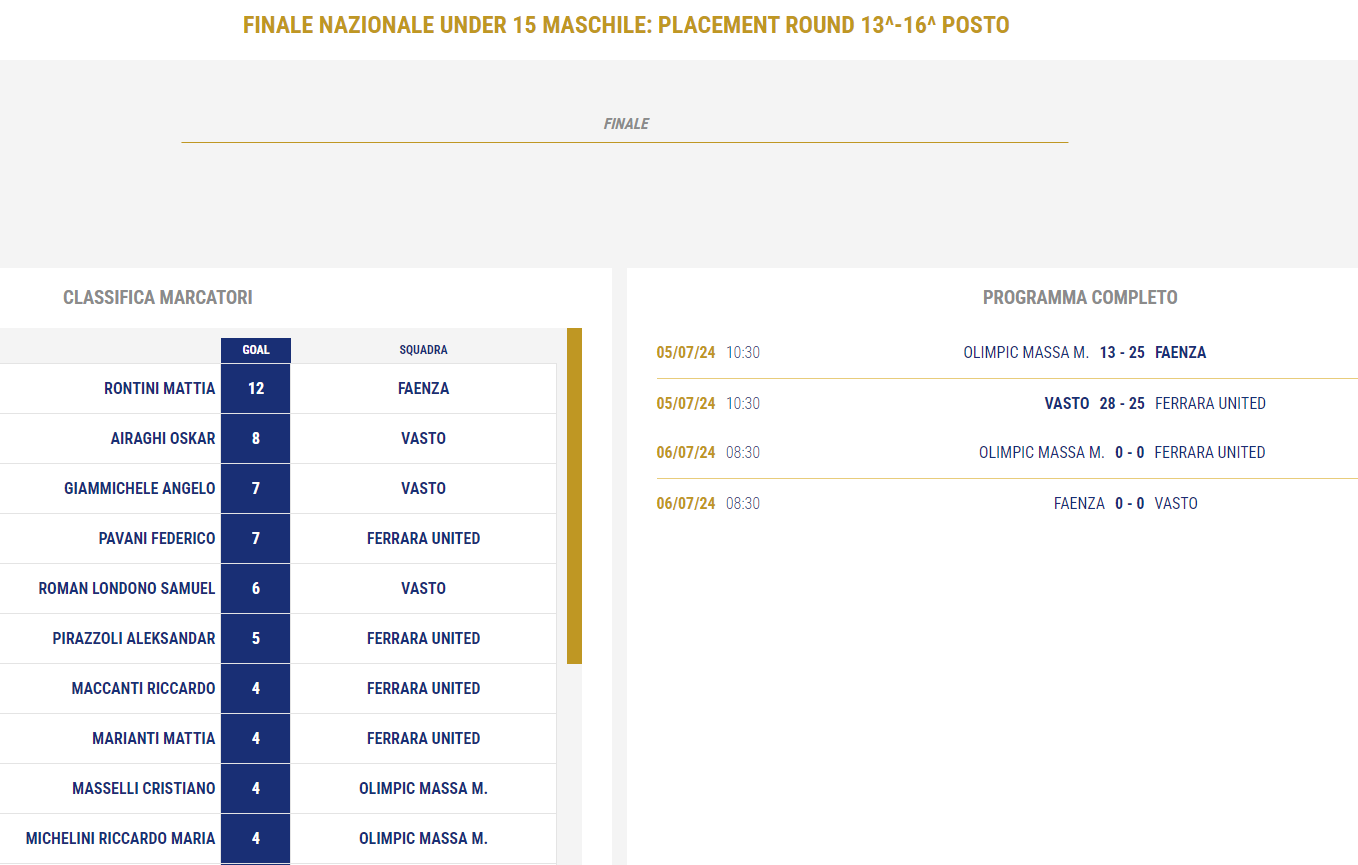Viewport: 1358px width, 865px height.
Task: Open PAVANI FEDERICO scorer entry
Action: (157, 538)
